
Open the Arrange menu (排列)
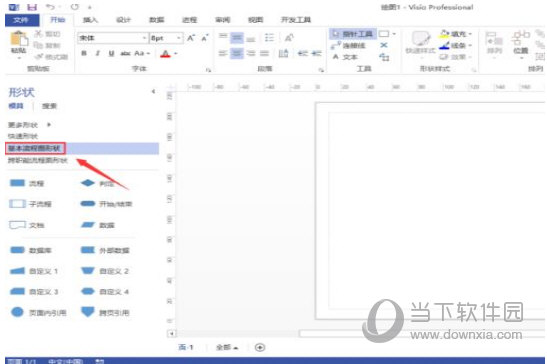494,43
